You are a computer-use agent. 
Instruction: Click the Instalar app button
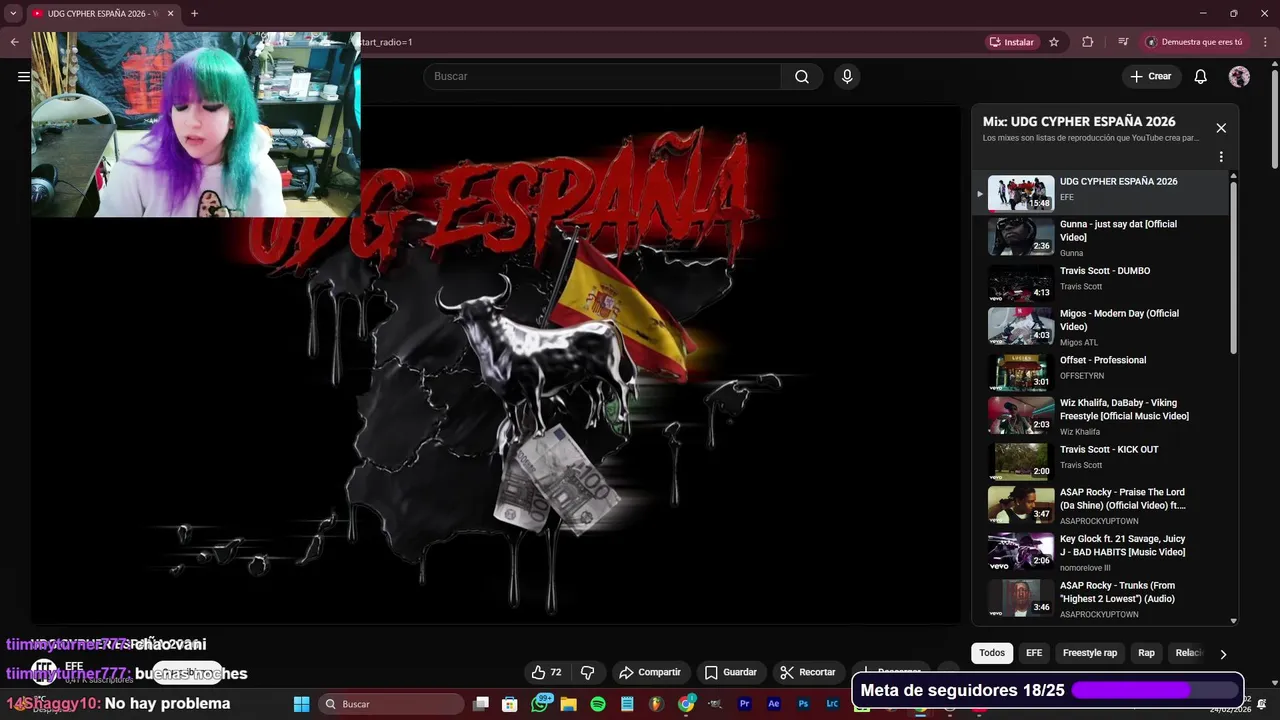[1011, 42]
